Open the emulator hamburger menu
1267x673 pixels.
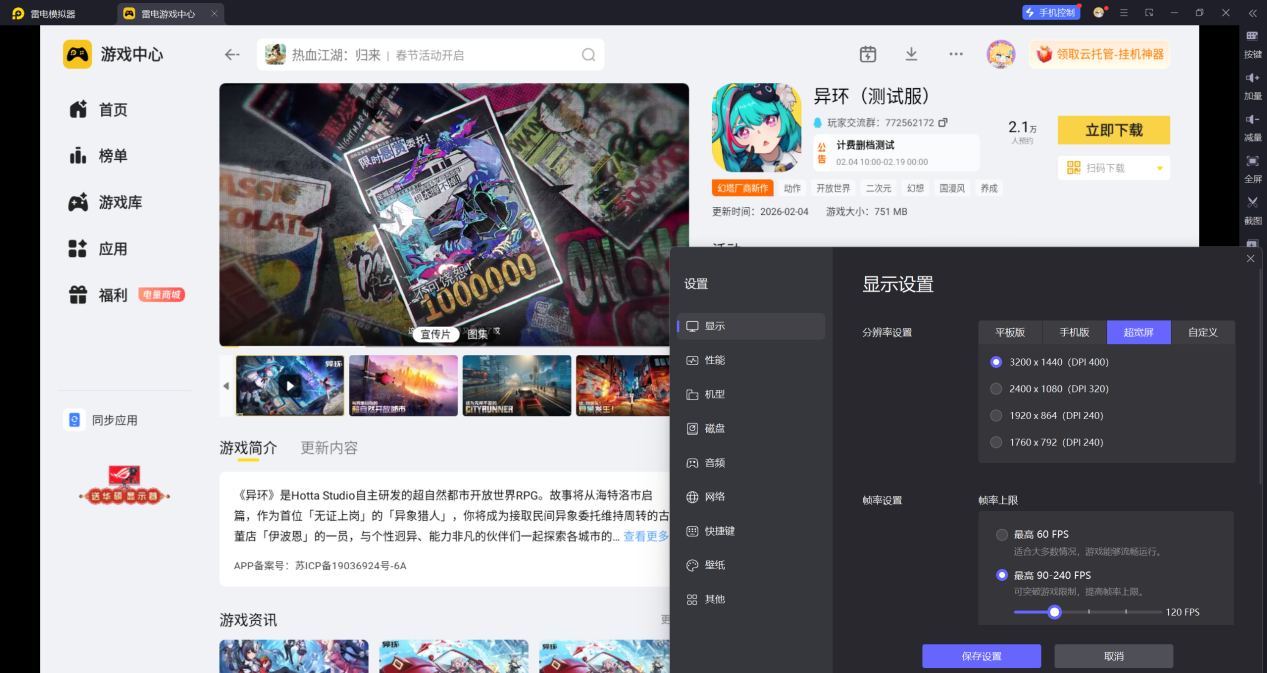coord(1124,13)
